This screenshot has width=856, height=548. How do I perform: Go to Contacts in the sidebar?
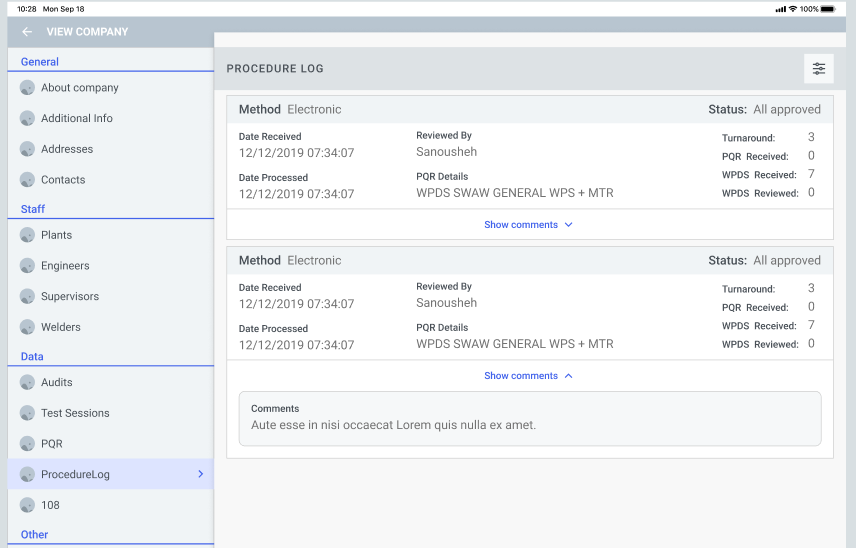tap(63, 180)
